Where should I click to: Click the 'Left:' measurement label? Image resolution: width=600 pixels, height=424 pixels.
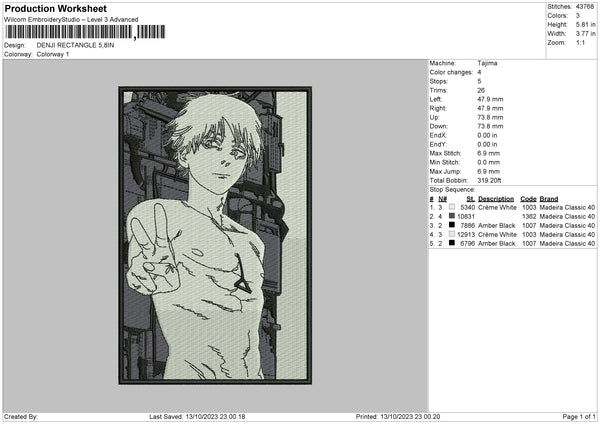pyautogui.click(x=435, y=99)
